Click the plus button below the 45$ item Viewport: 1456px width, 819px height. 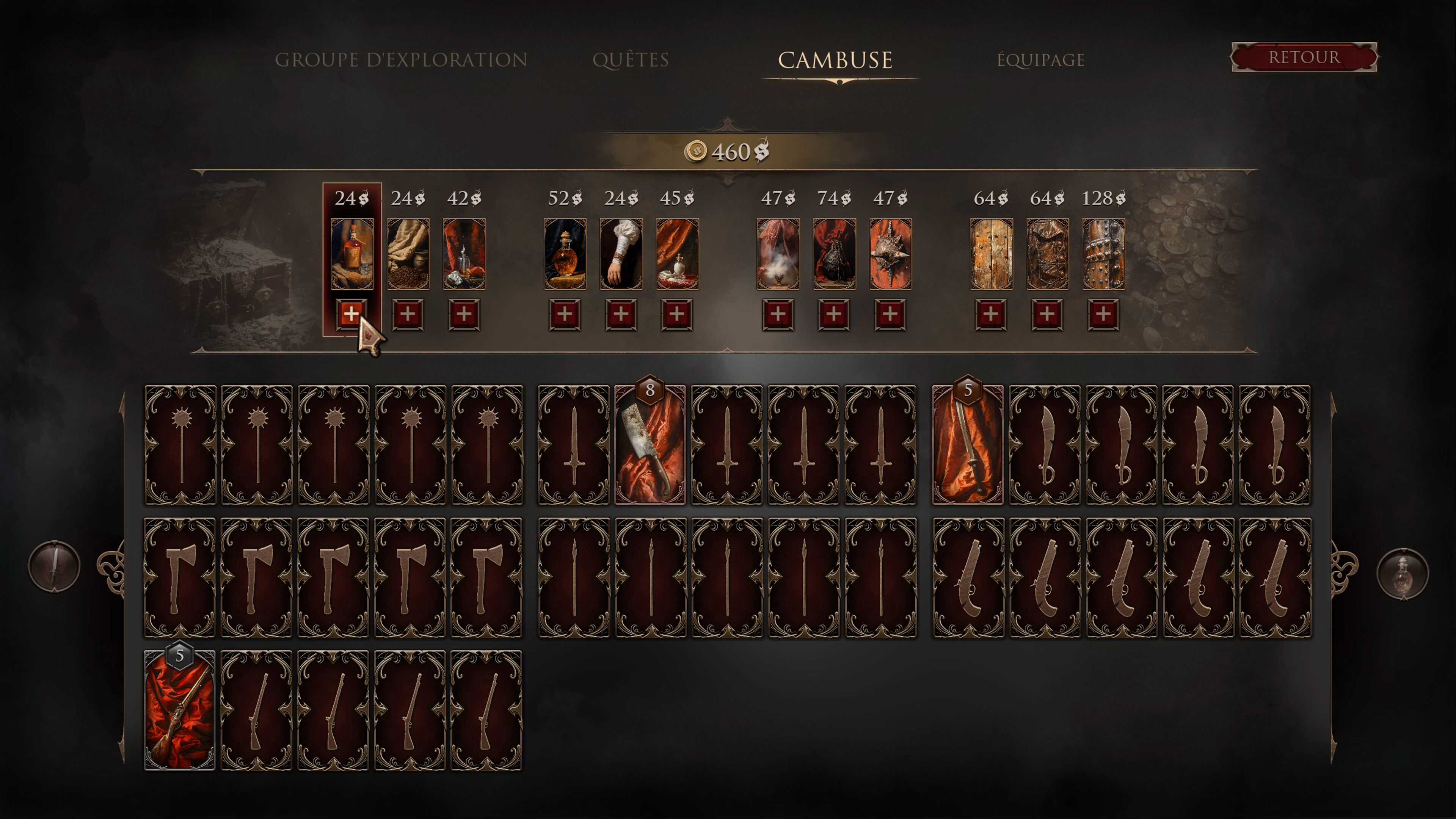(x=676, y=314)
